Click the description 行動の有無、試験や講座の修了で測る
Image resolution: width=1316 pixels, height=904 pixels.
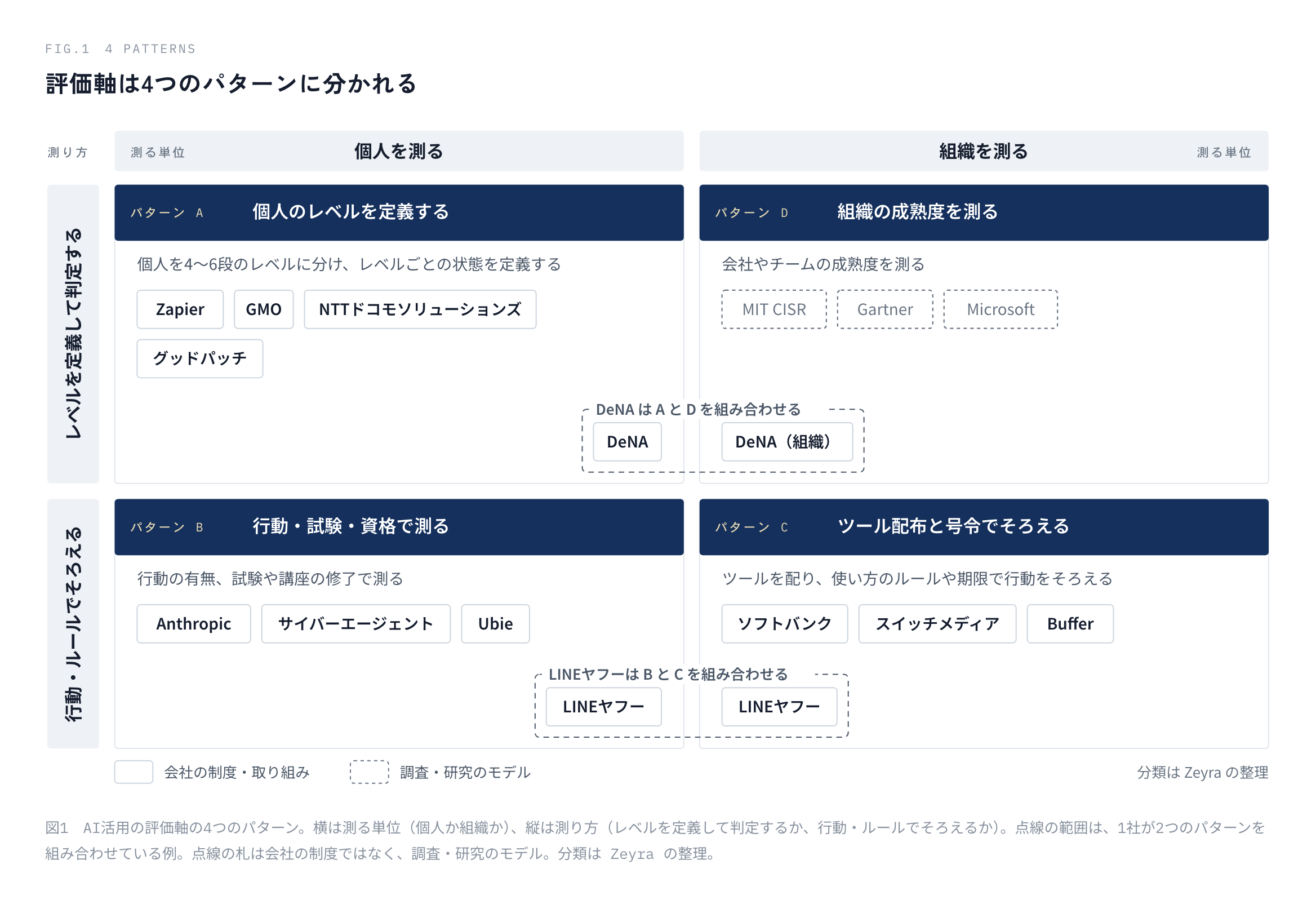pos(270,578)
